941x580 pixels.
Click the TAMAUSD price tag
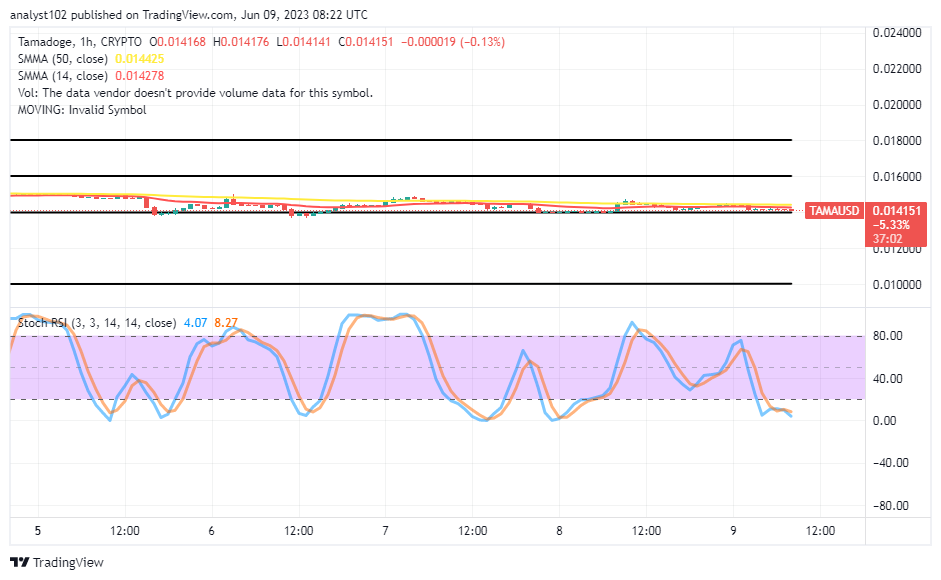[x=834, y=211]
